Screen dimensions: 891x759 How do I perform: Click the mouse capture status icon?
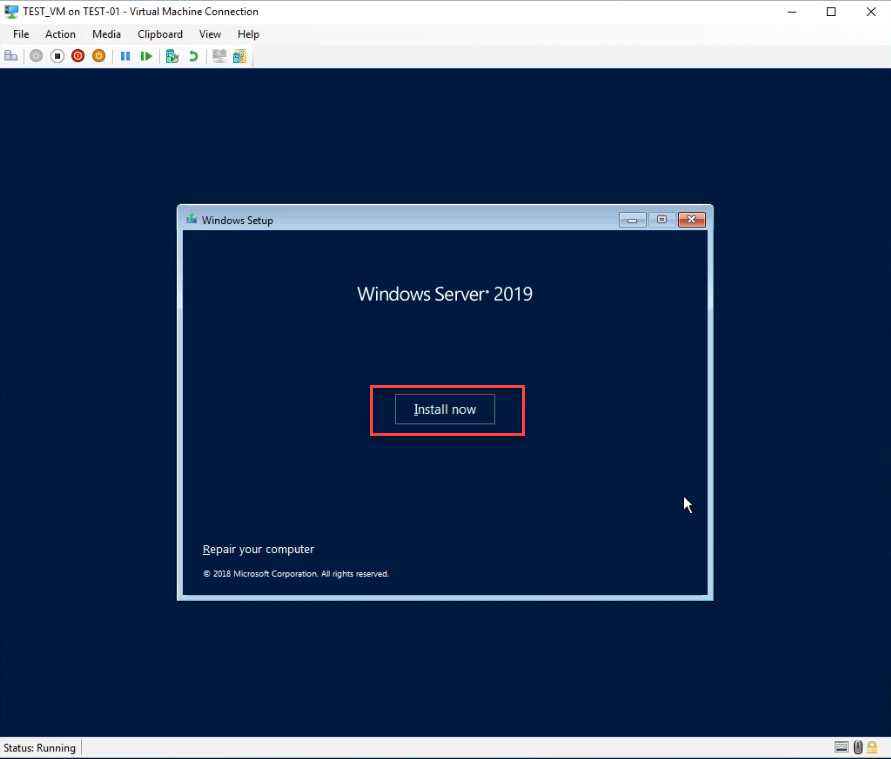click(x=858, y=747)
